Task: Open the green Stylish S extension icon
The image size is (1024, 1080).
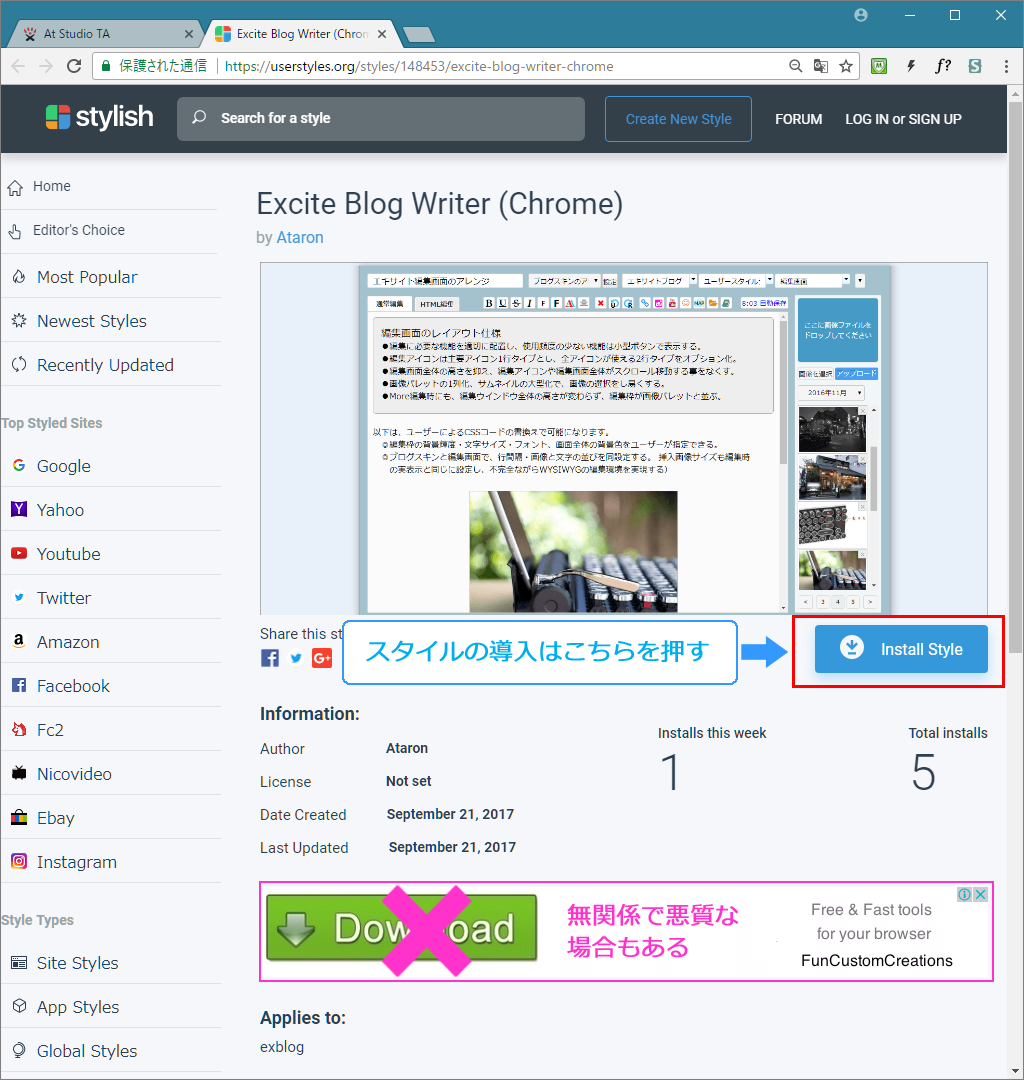Action: 974,66
